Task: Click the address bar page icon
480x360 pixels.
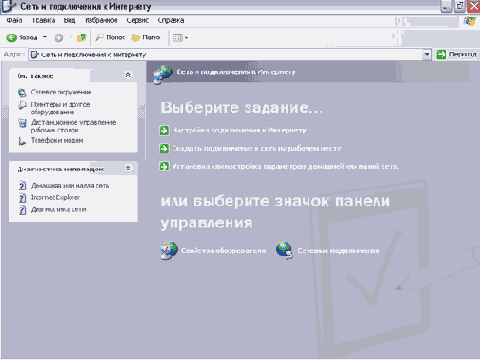Action: click(34, 55)
